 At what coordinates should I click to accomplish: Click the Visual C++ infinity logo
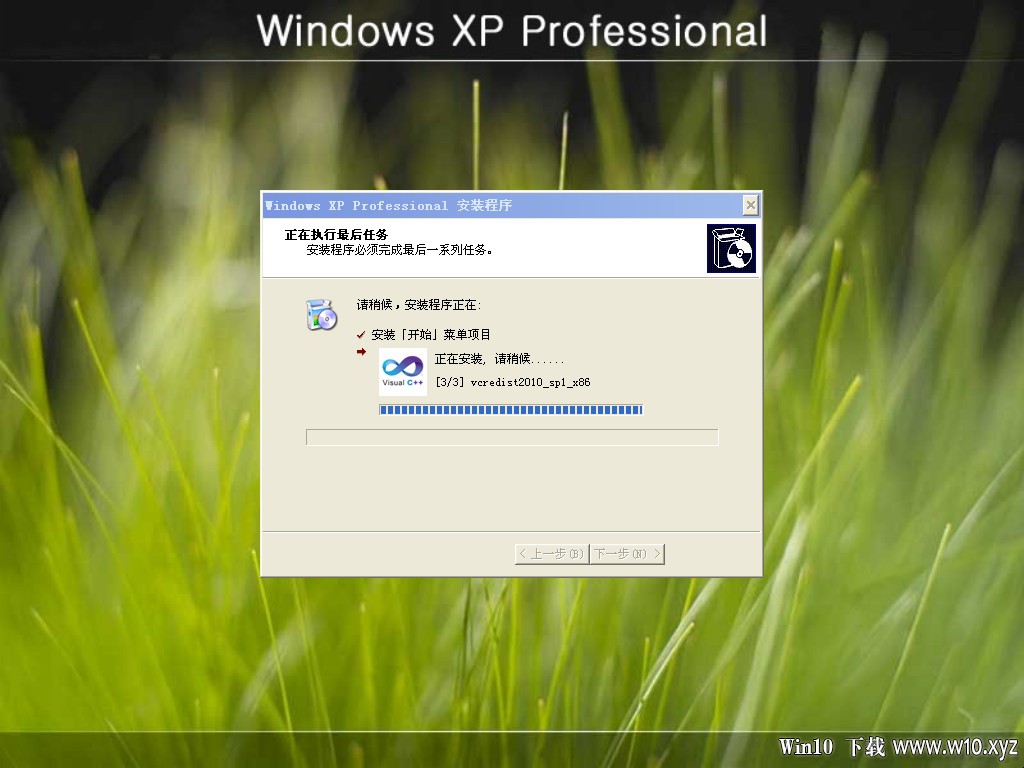pyautogui.click(x=403, y=372)
